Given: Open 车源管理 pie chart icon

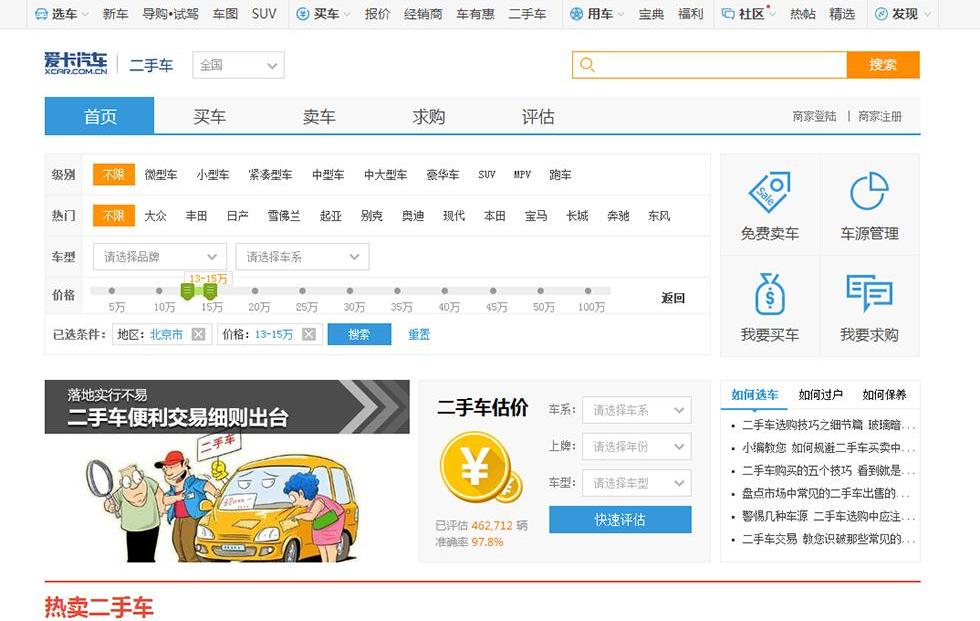Looking at the screenshot, I should pyautogui.click(x=869, y=192).
